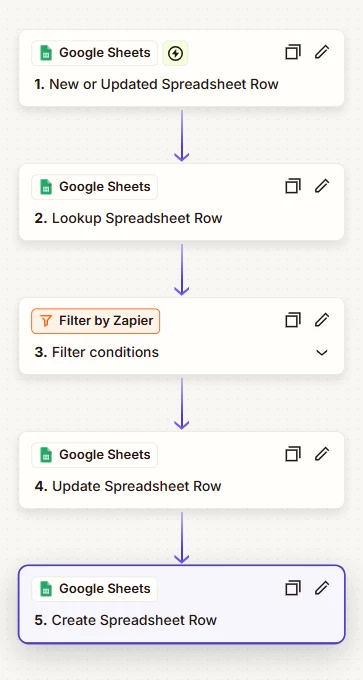Open step 1 New or Updated Spreadsheet Row
The image size is (363, 680).
pyautogui.click(x=157, y=84)
